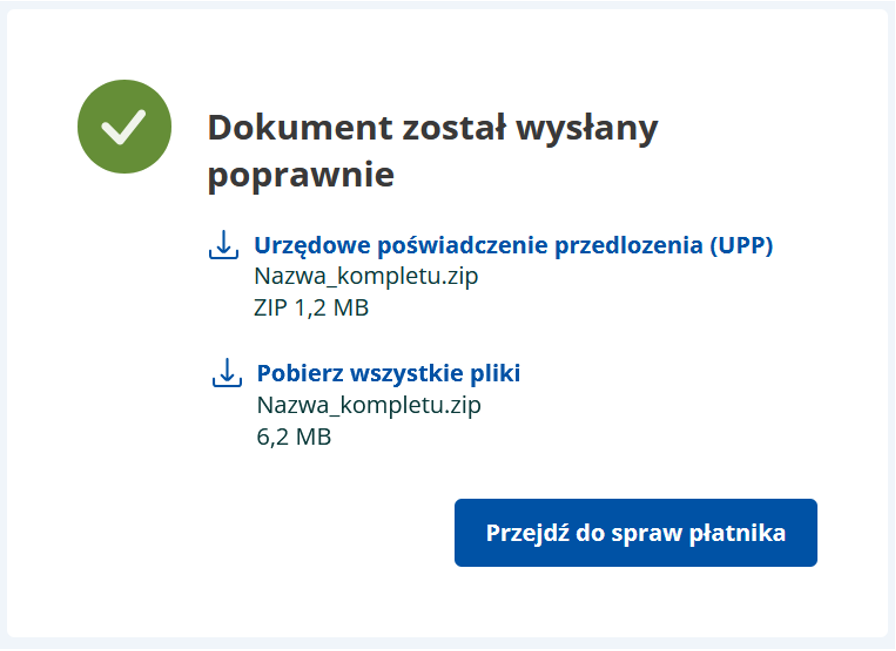Navigate to payer cases via the blue button

point(637,532)
